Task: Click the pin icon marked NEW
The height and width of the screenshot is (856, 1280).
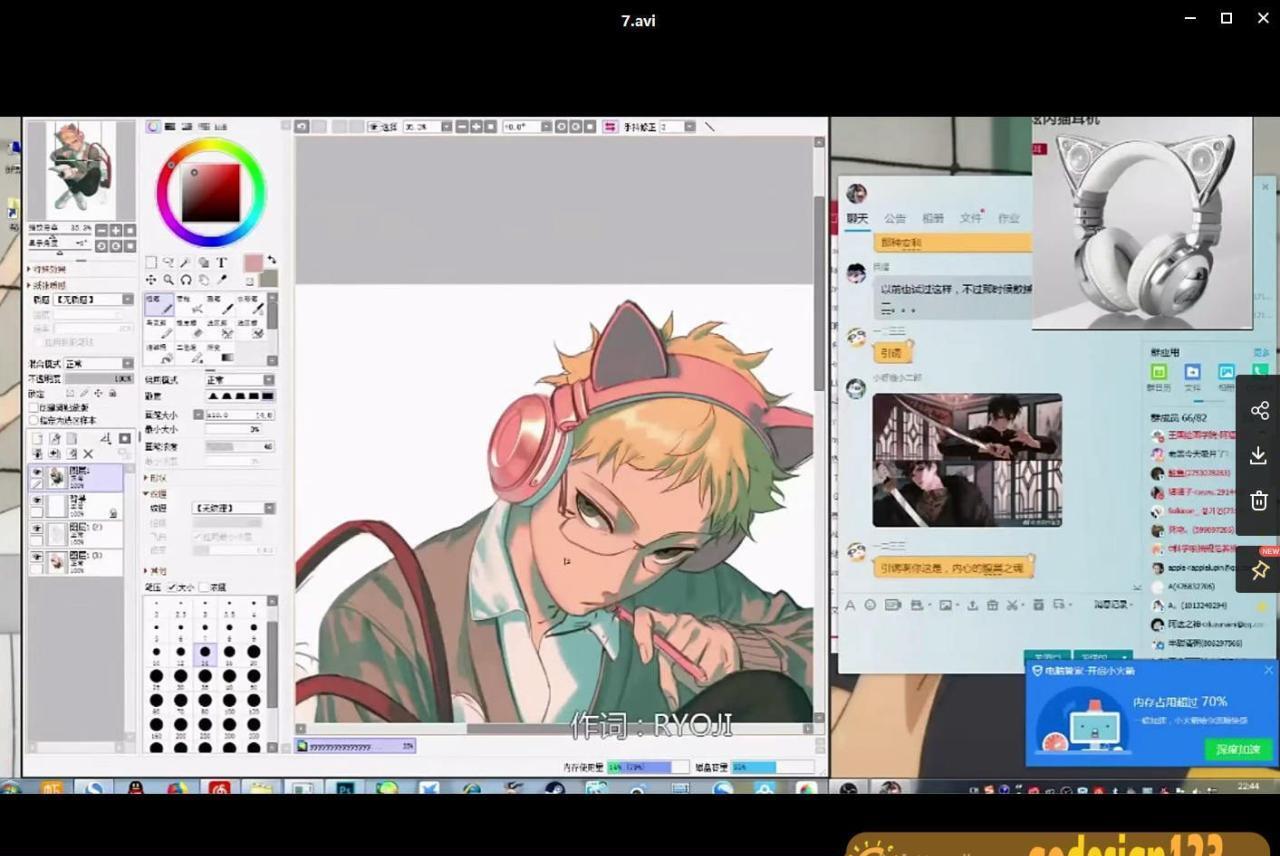Action: click(x=1259, y=569)
